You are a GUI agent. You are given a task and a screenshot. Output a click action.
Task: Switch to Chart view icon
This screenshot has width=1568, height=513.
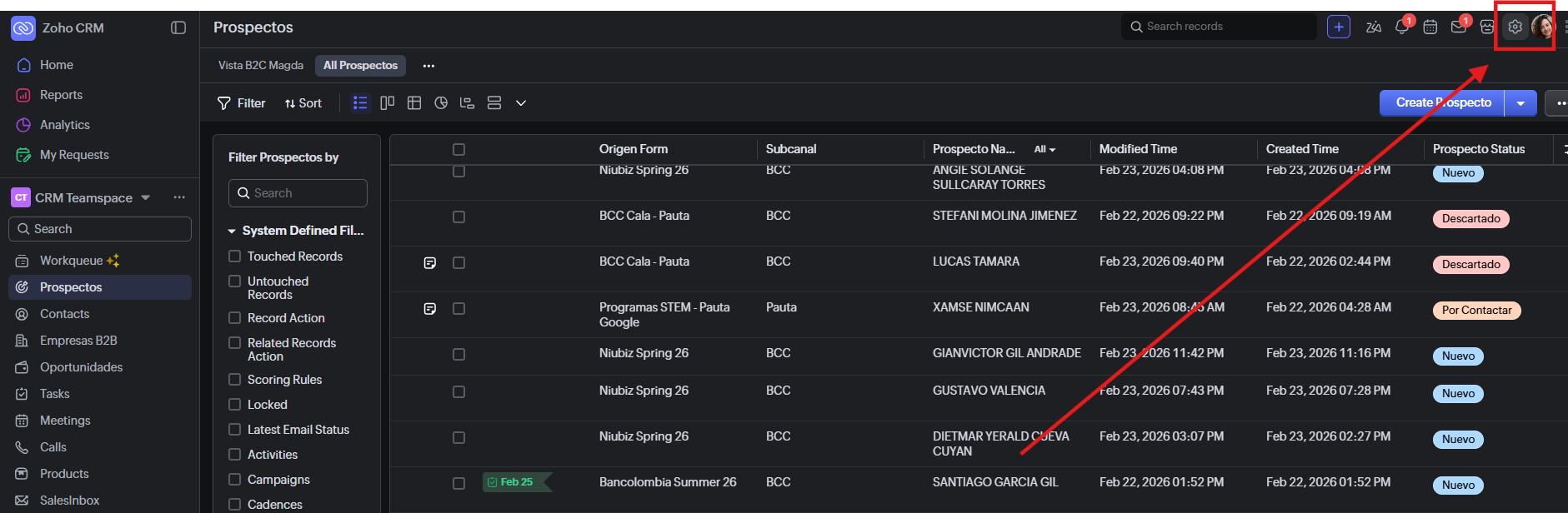pos(441,103)
